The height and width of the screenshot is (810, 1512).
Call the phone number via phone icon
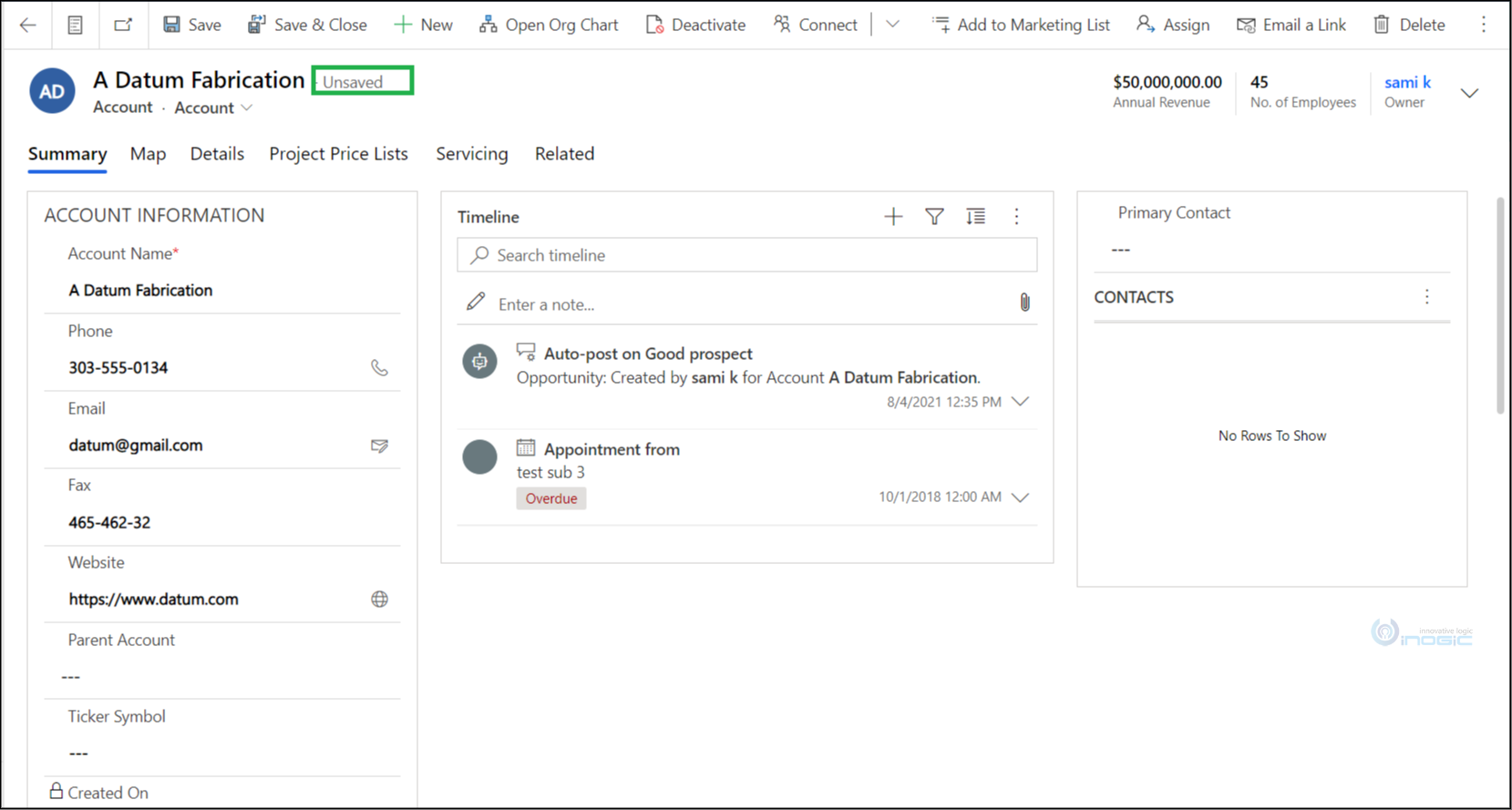tap(380, 368)
